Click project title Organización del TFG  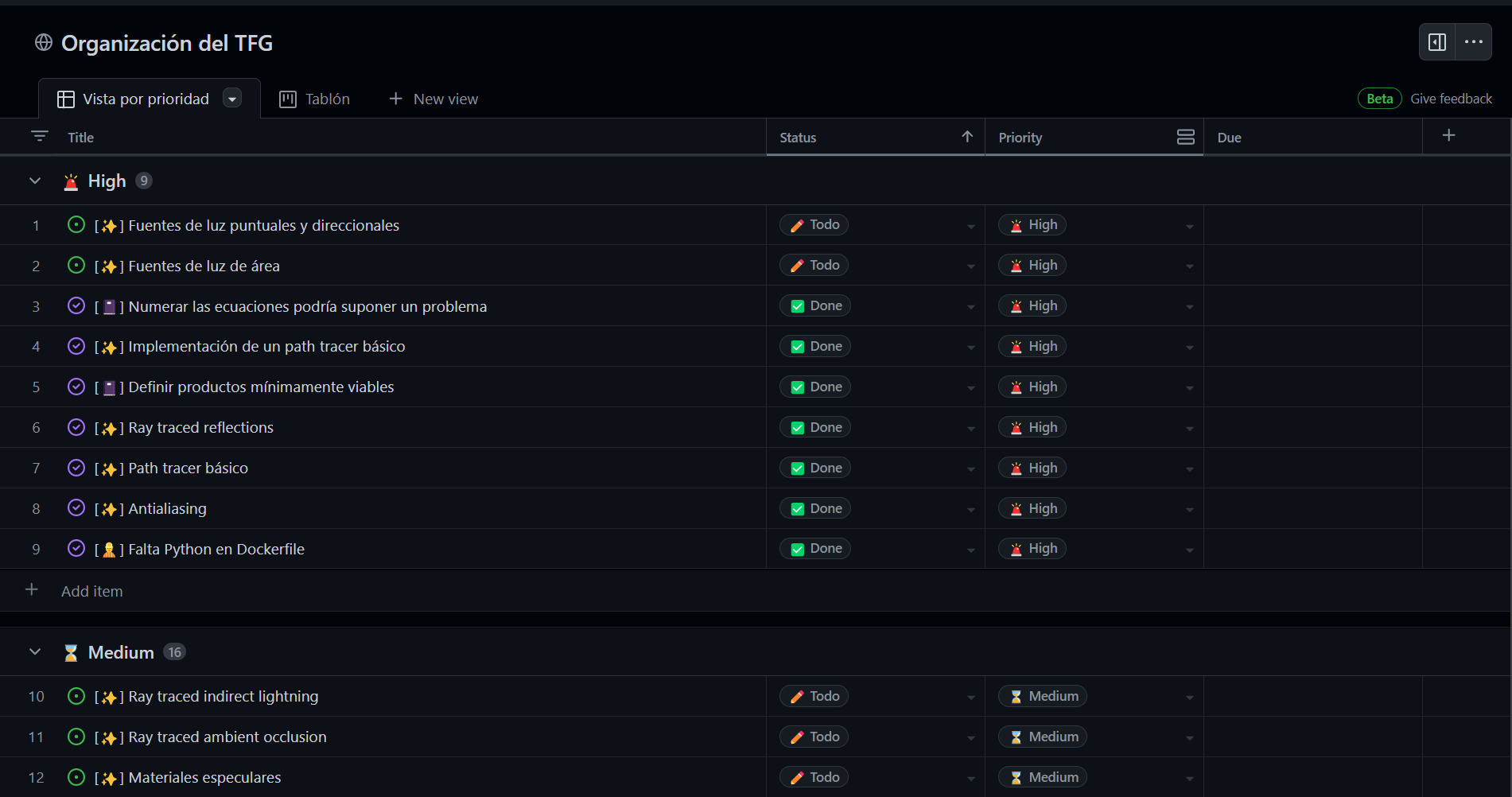[167, 43]
